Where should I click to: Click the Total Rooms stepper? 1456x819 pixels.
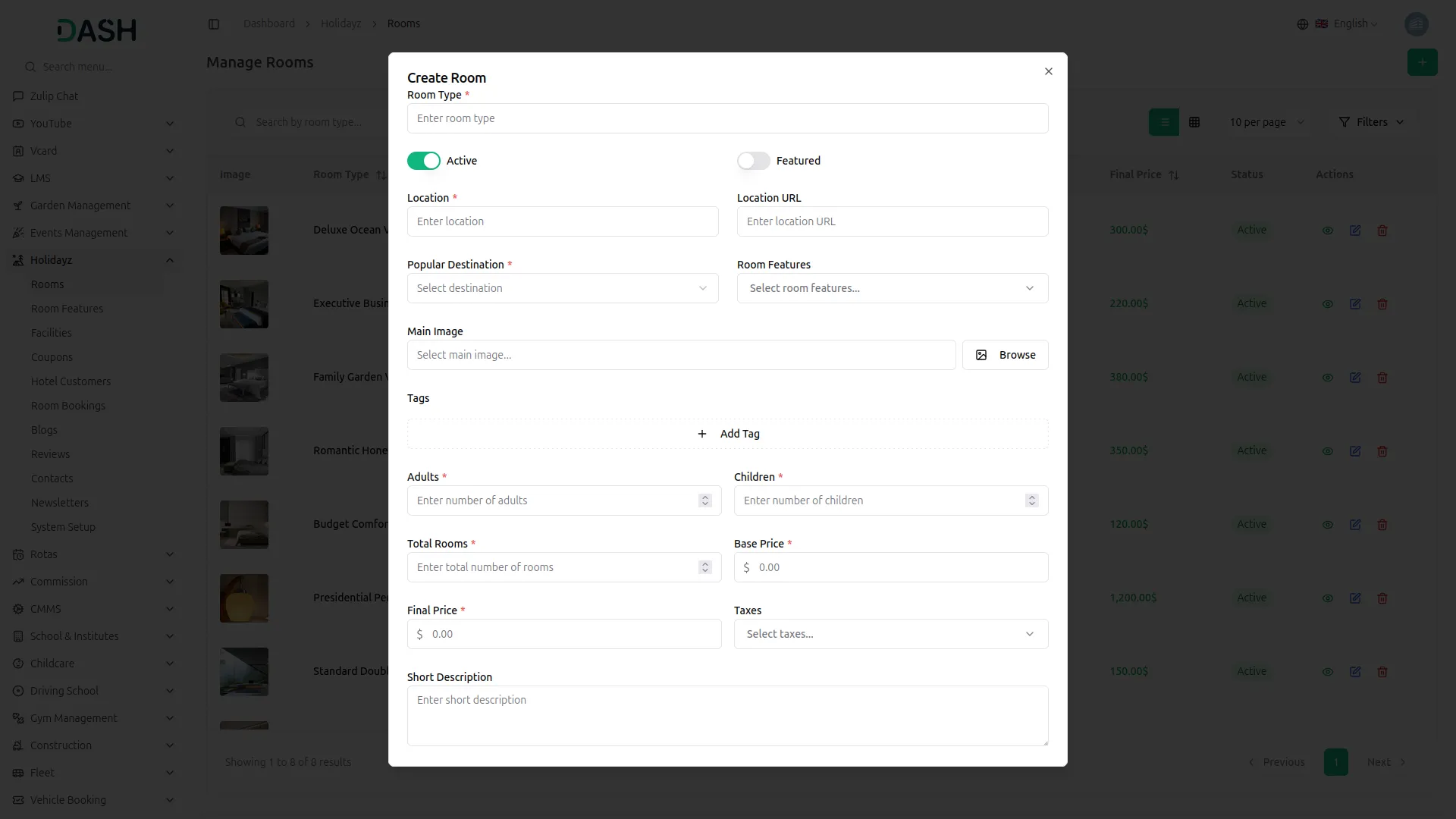tap(705, 567)
